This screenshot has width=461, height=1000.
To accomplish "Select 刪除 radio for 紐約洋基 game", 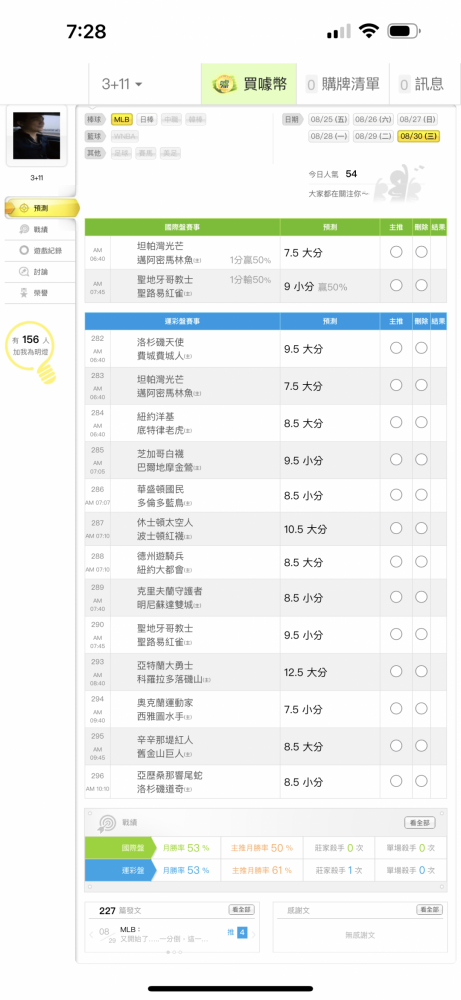I will pos(421,422).
